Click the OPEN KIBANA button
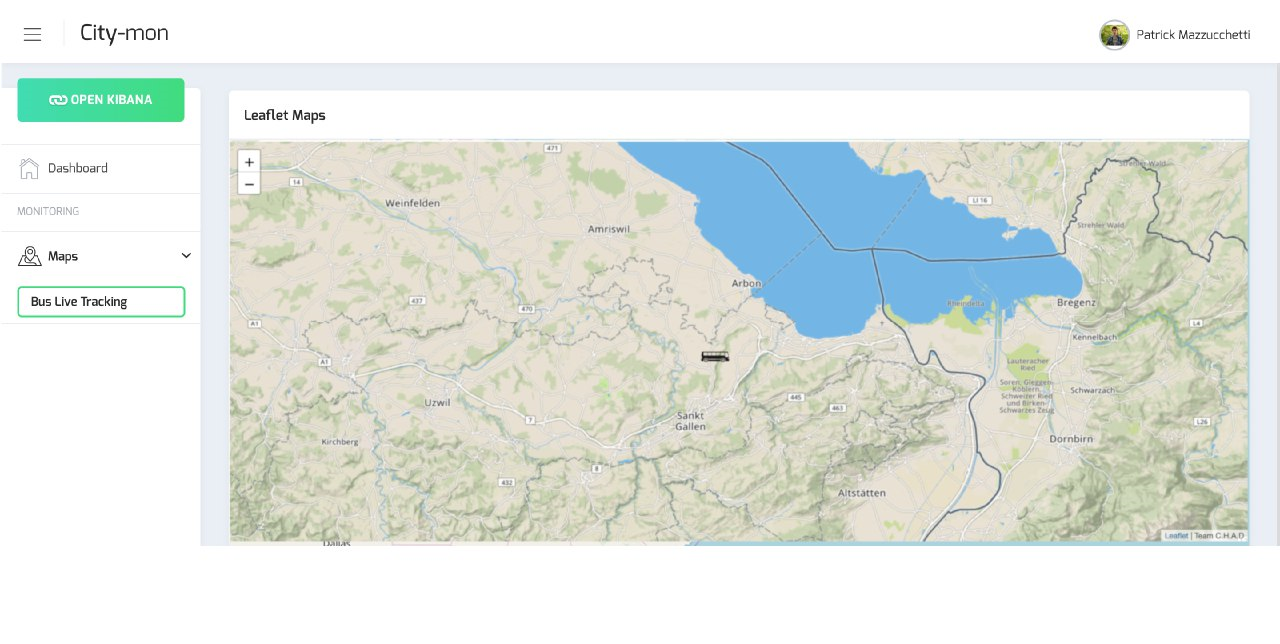The height and width of the screenshot is (644, 1280). (101, 100)
